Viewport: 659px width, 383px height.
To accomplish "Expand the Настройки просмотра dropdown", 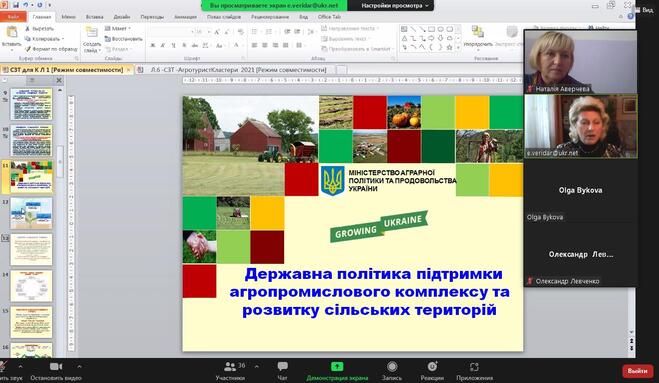I will tap(391, 5).
